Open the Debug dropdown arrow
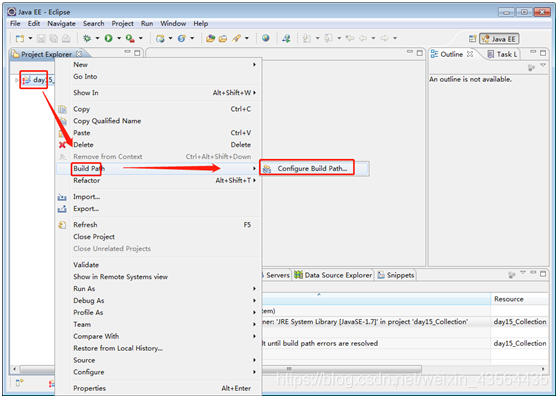558x398 pixels. (97, 38)
